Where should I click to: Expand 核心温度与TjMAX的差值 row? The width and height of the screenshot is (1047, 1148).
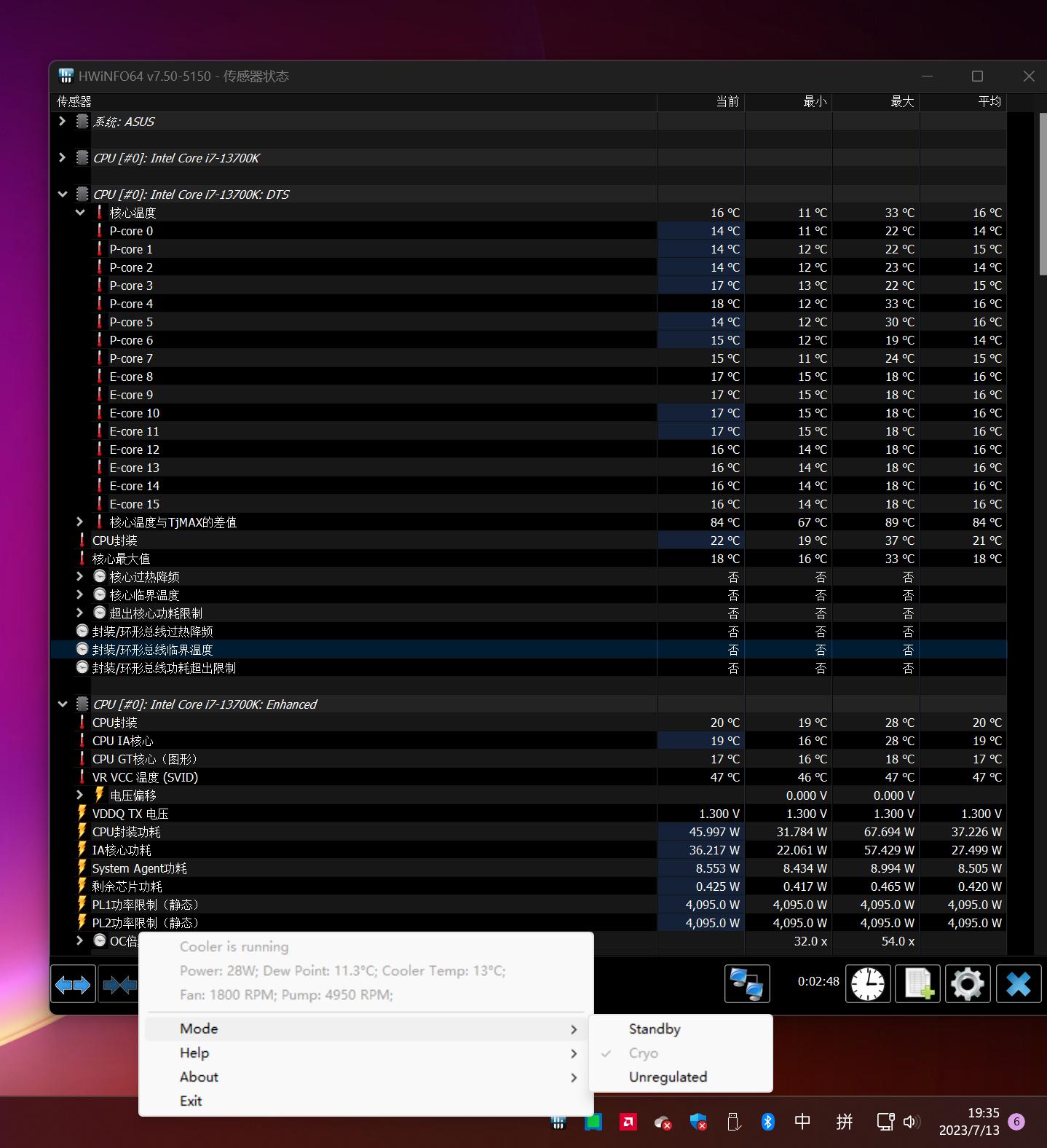[80, 522]
